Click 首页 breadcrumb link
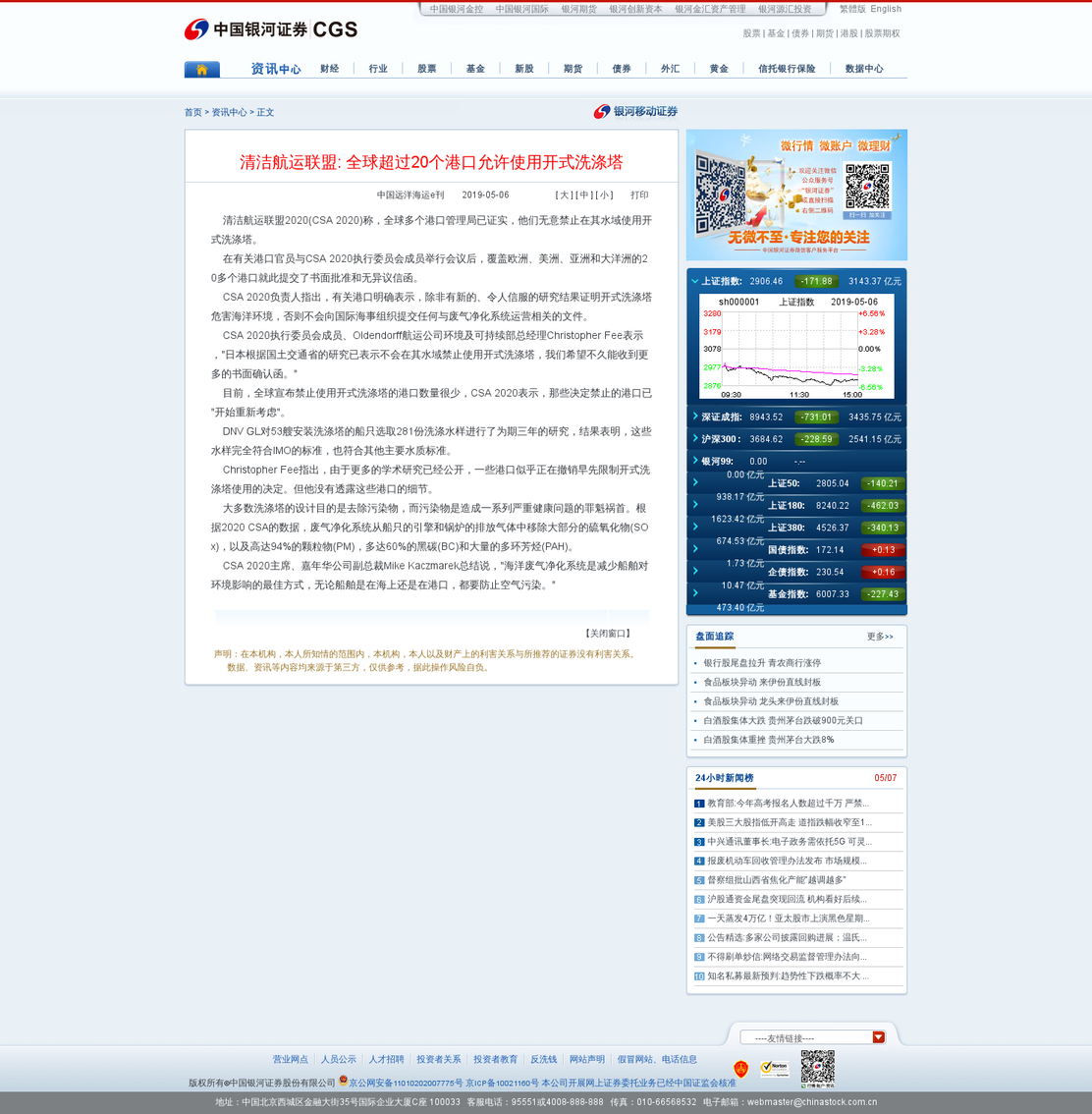This screenshot has height=1114, width=1092. [193, 112]
